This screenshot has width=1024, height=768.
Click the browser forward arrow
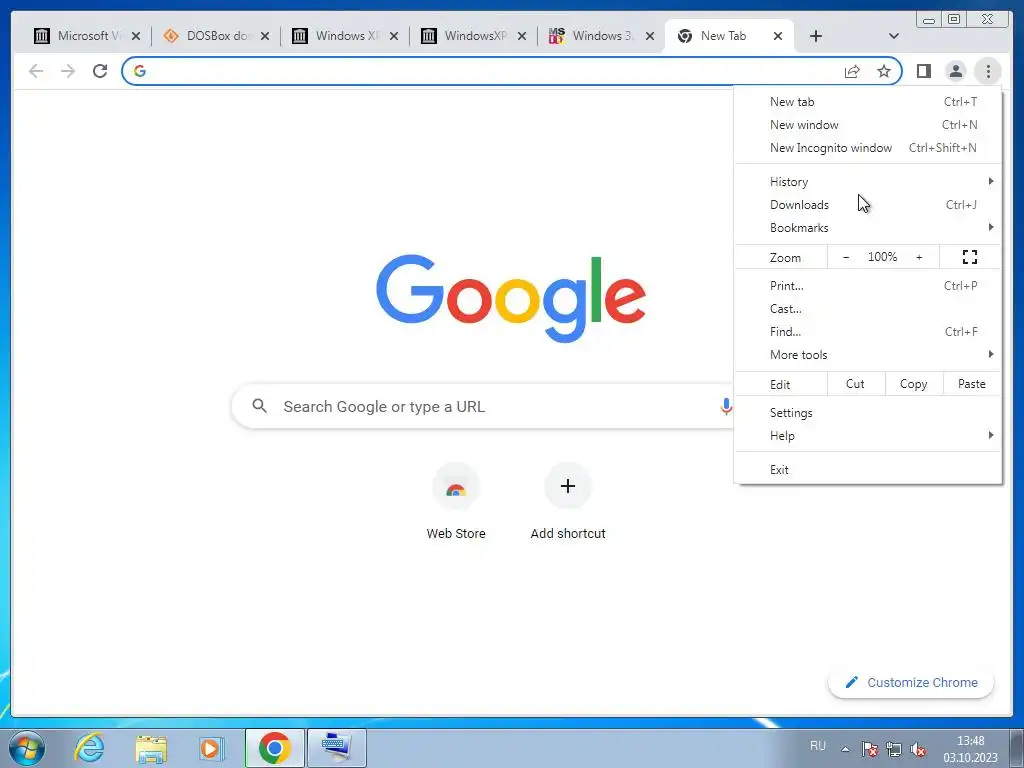click(68, 71)
